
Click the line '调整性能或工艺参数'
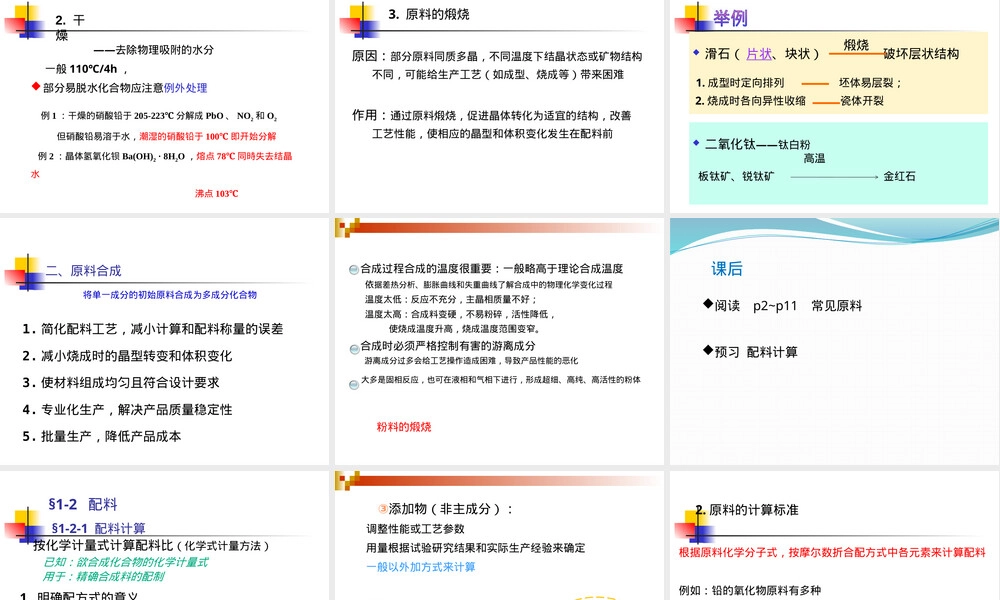tap(415, 529)
